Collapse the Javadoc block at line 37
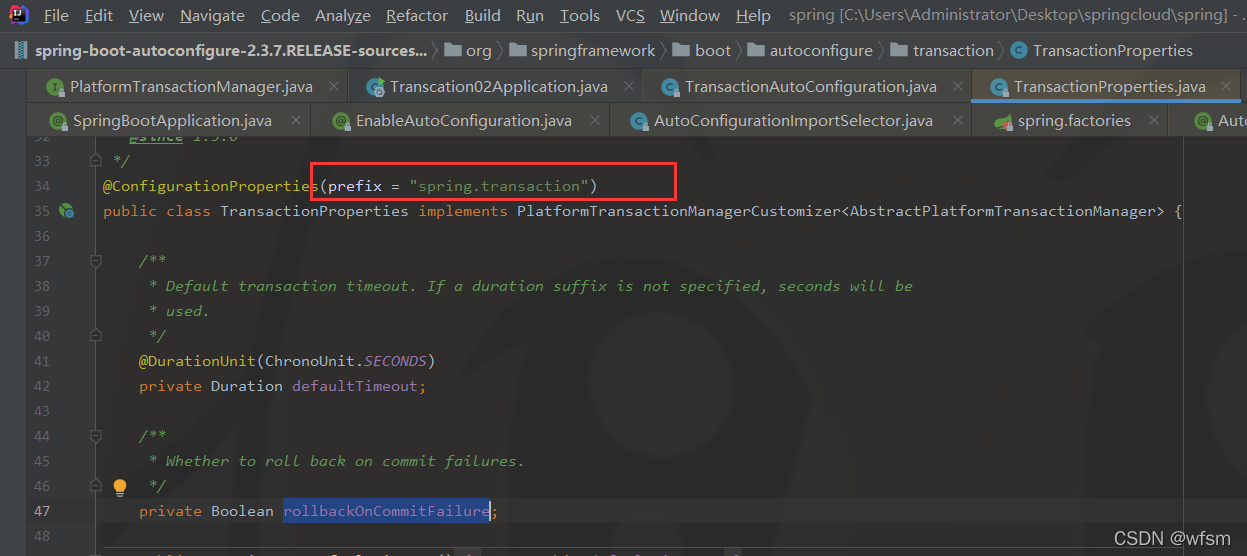 pyautogui.click(x=96, y=261)
